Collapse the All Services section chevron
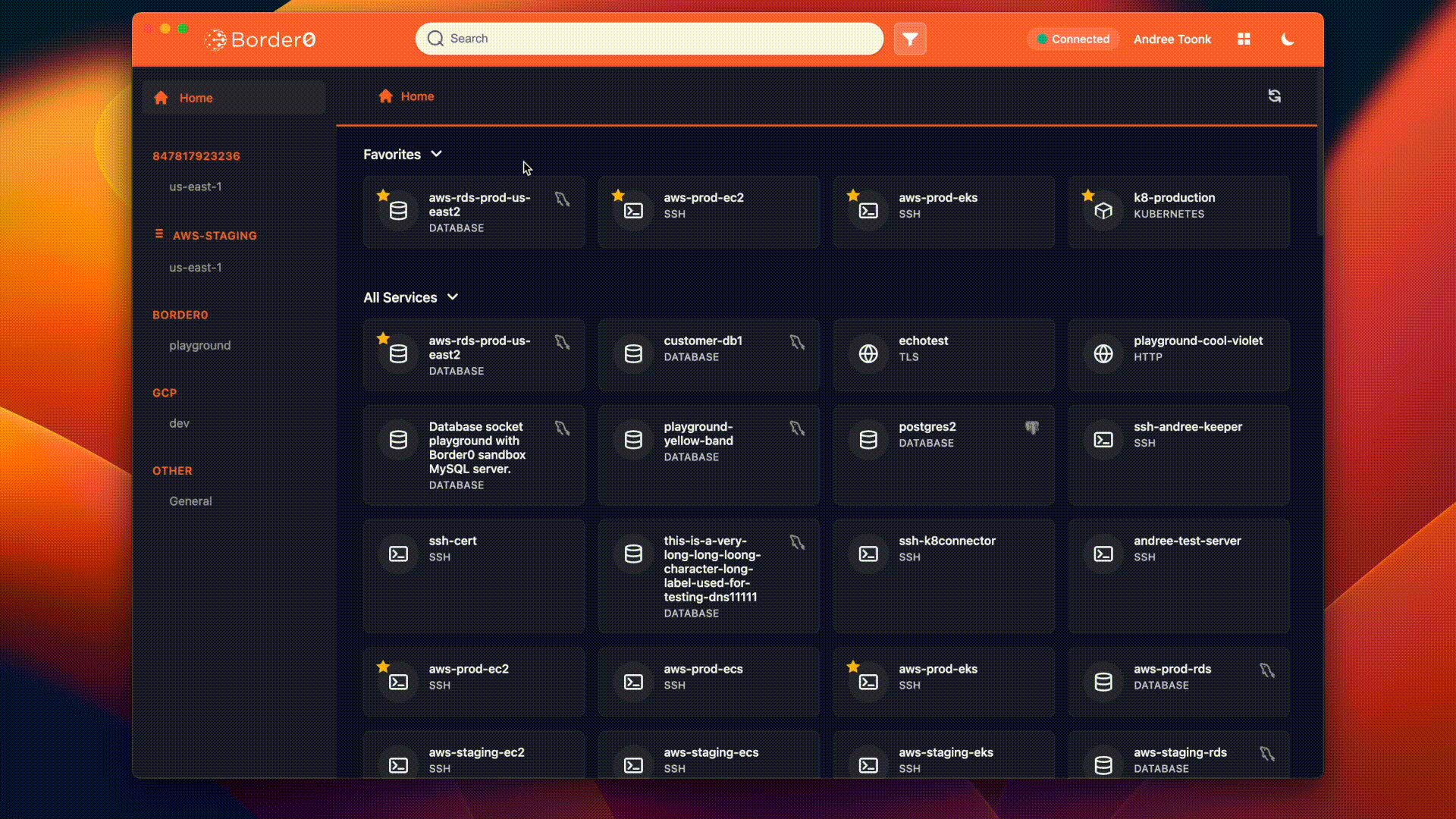Image resolution: width=1456 pixels, height=819 pixels. click(x=453, y=297)
